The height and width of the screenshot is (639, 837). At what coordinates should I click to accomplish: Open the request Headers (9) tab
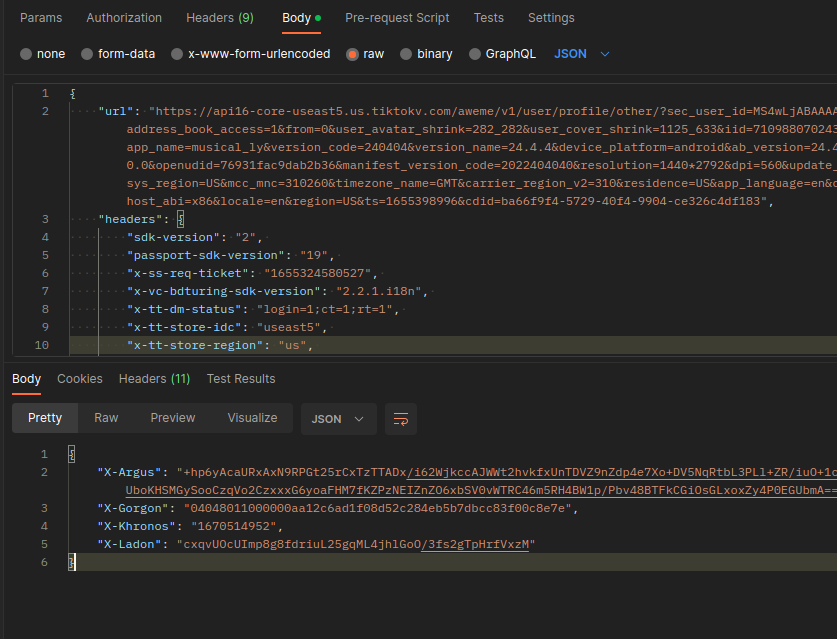click(x=220, y=18)
